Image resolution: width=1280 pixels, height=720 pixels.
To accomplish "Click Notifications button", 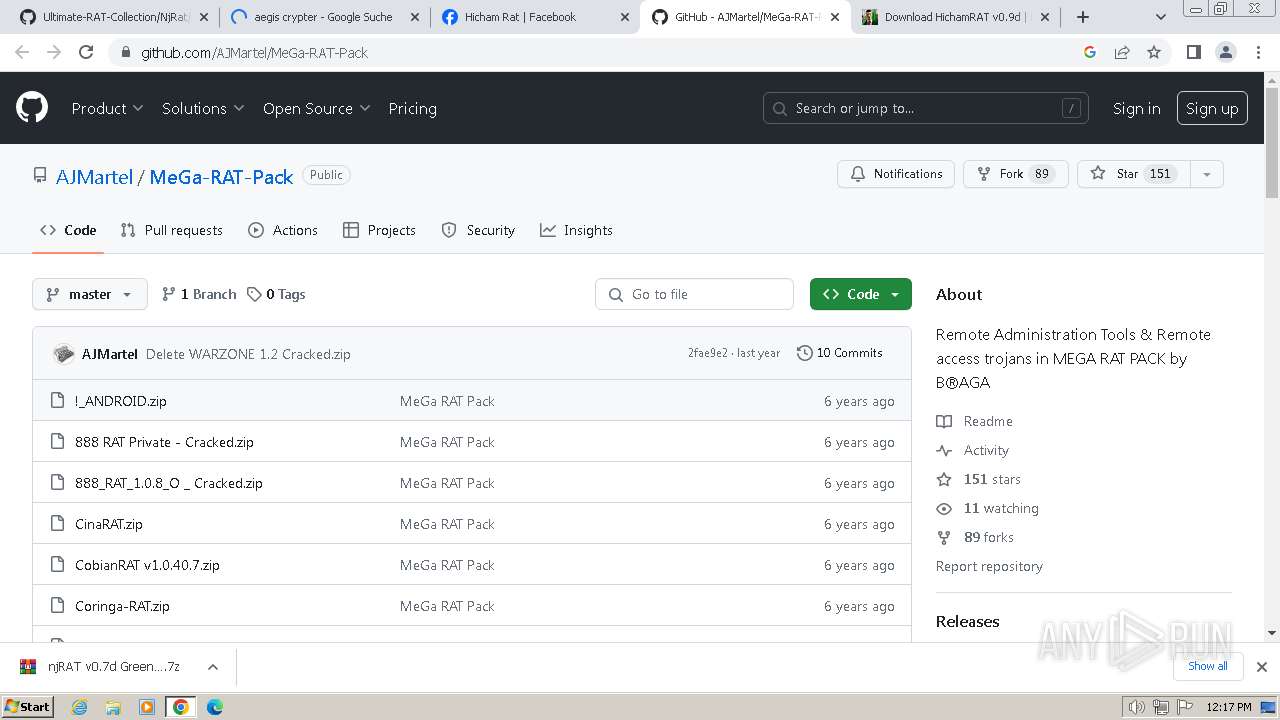I will pyautogui.click(x=896, y=174).
